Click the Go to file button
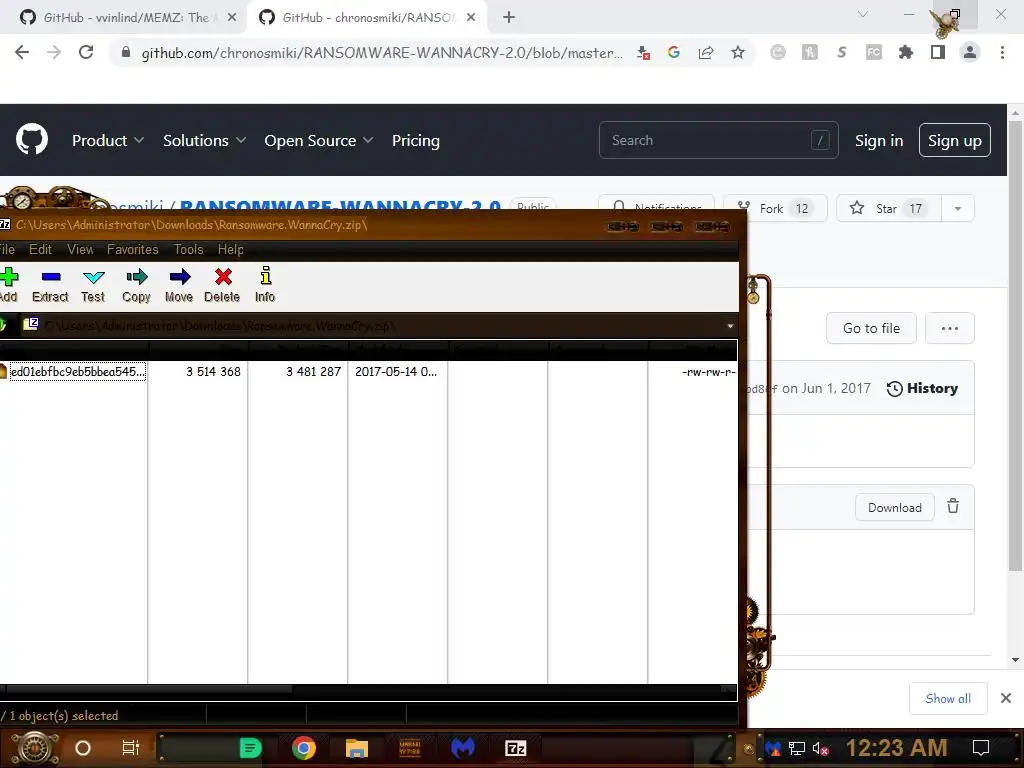This screenshot has width=1024, height=768. click(x=871, y=328)
